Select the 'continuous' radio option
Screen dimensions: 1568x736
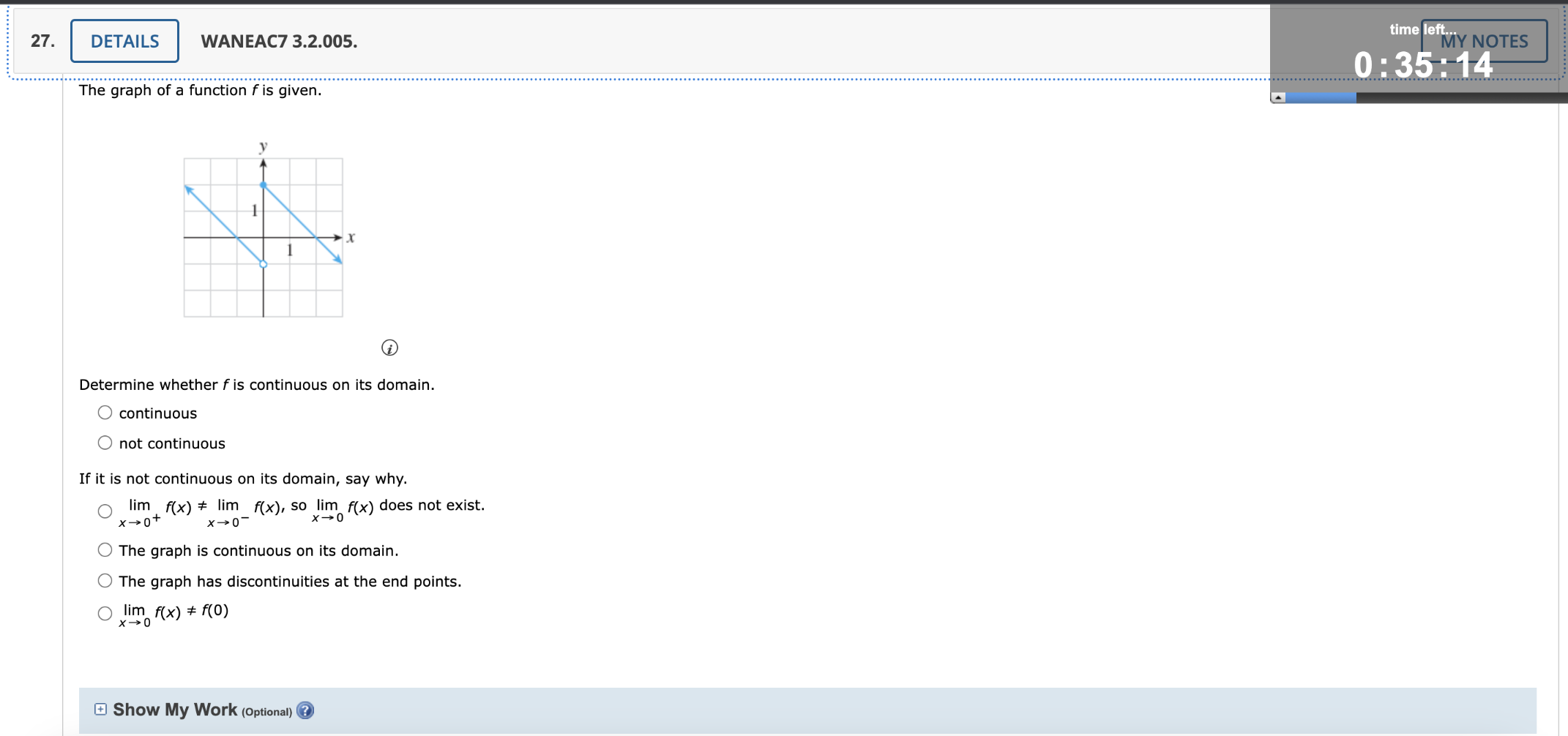point(105,413)
